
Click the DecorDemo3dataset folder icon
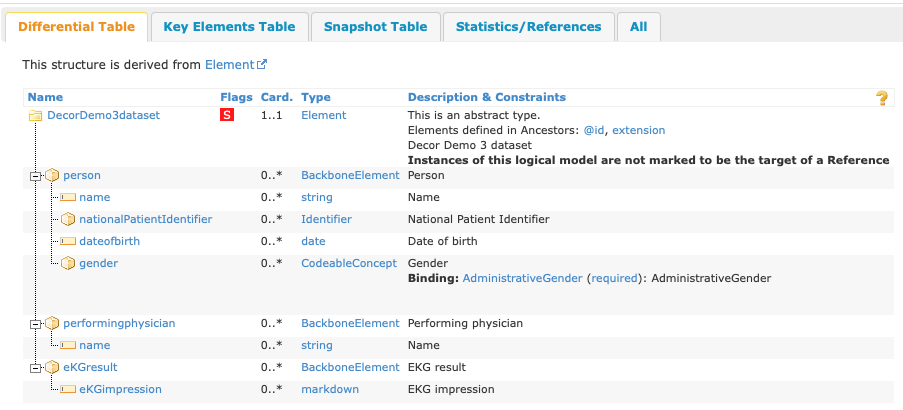click(35, 116)
